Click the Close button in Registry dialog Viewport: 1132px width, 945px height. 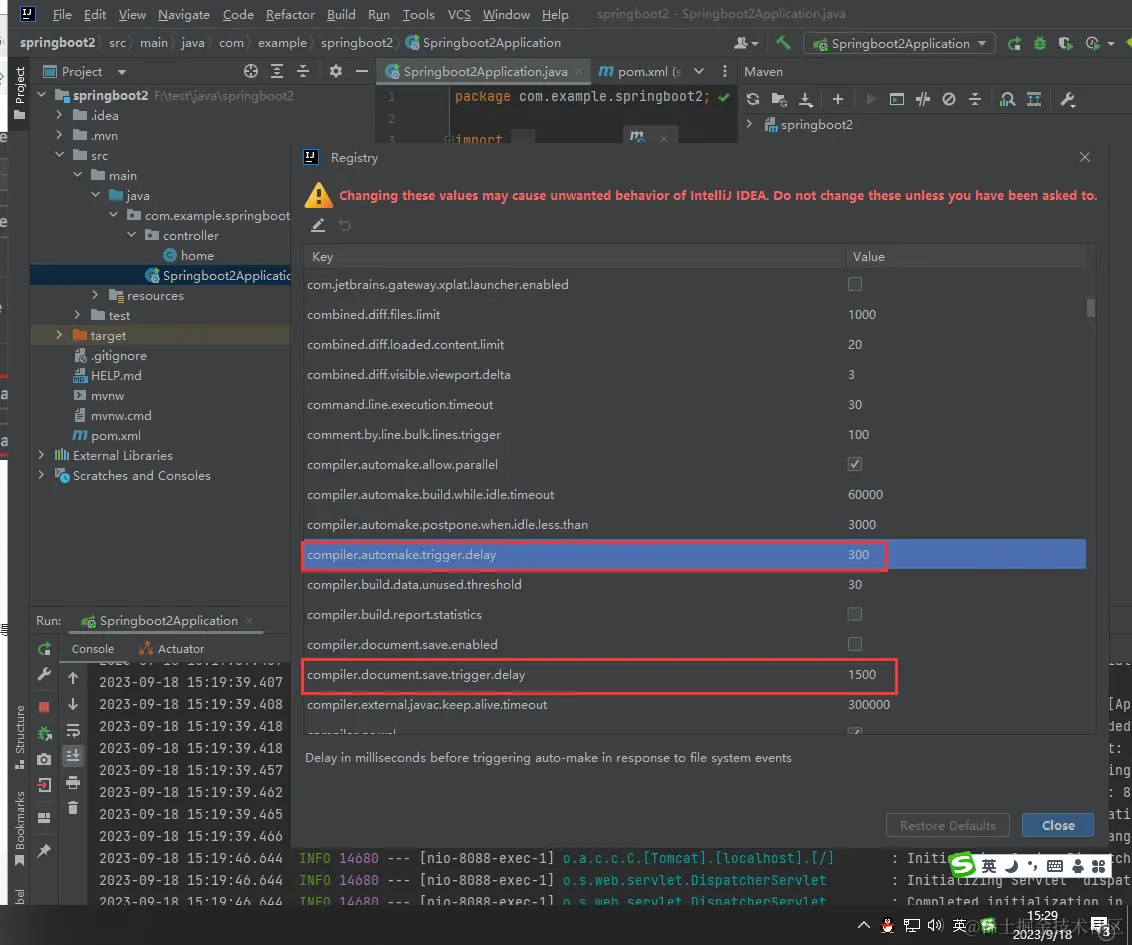[1057, 825]
